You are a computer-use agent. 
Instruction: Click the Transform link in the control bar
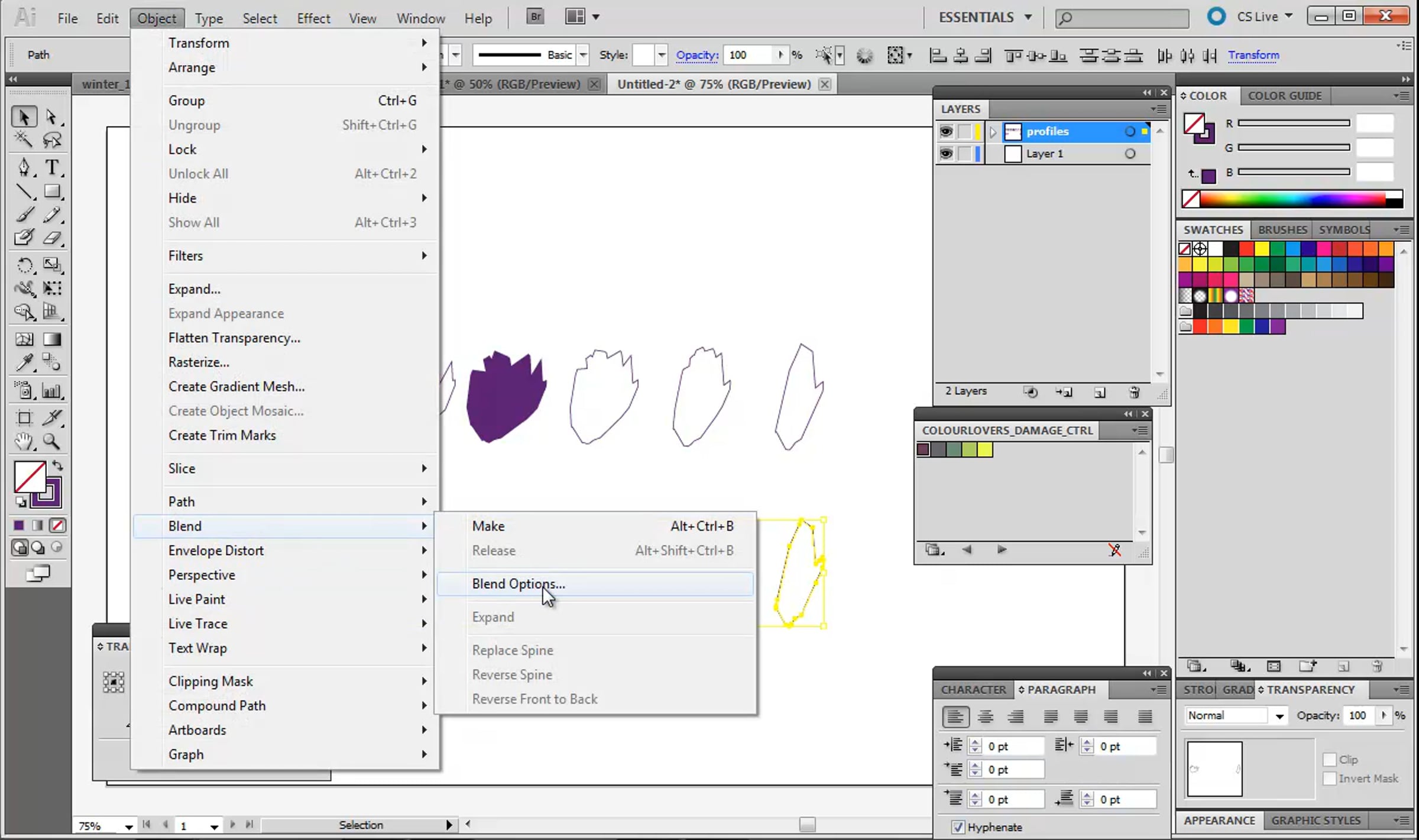[x=1253, y=55]
